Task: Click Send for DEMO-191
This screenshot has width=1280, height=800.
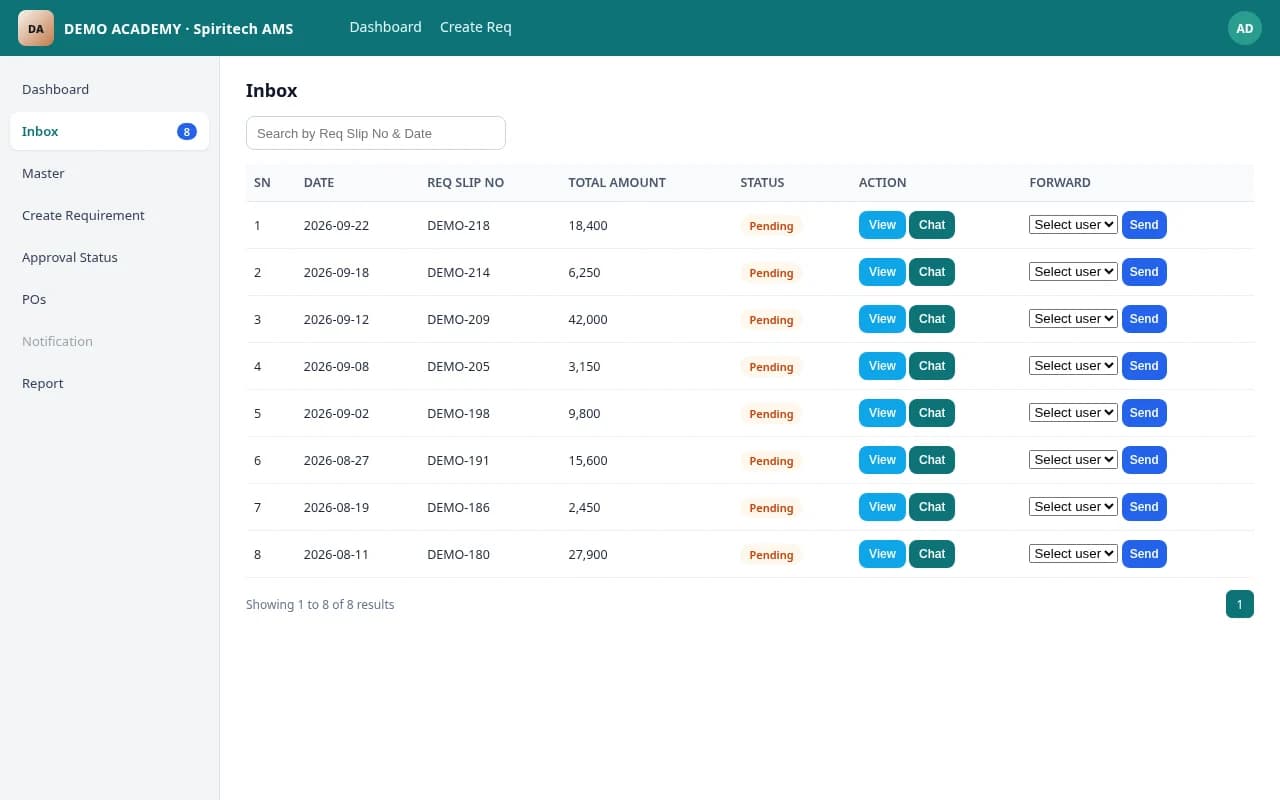Action: pos(1144,460)
